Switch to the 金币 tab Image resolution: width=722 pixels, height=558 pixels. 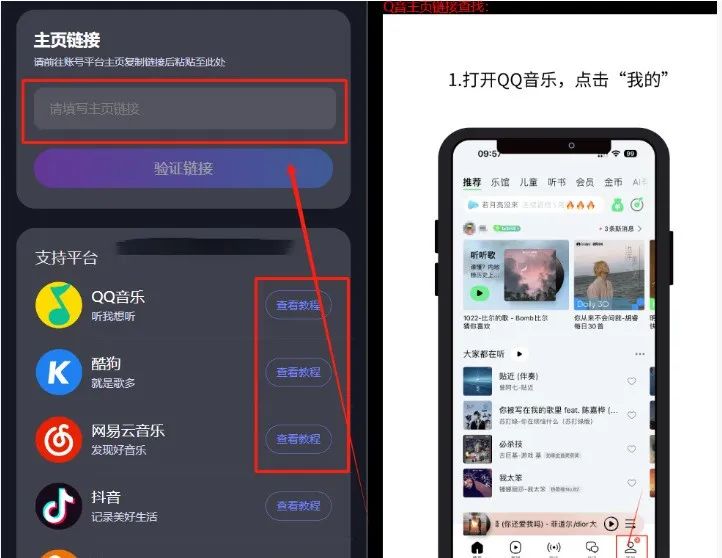(x=613, y=182)
